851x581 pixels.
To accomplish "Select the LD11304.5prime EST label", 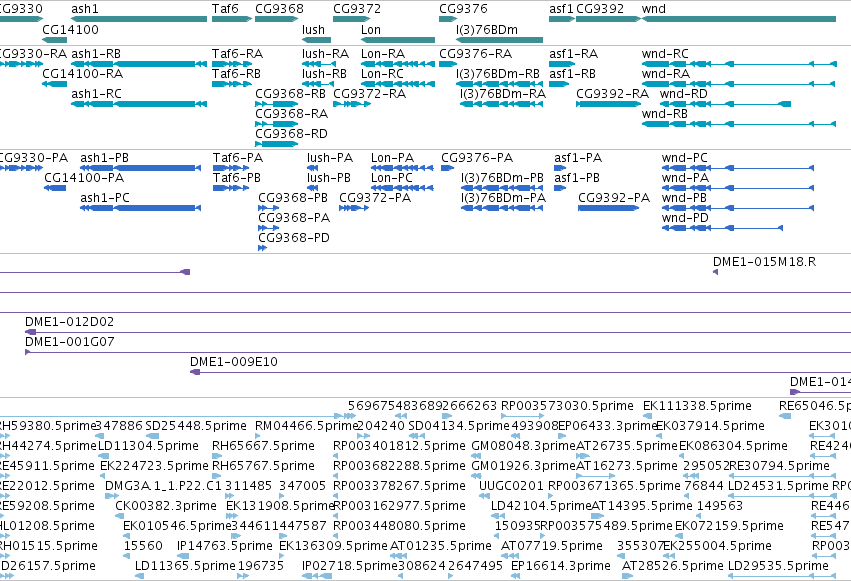I will [x=148, y=446].
